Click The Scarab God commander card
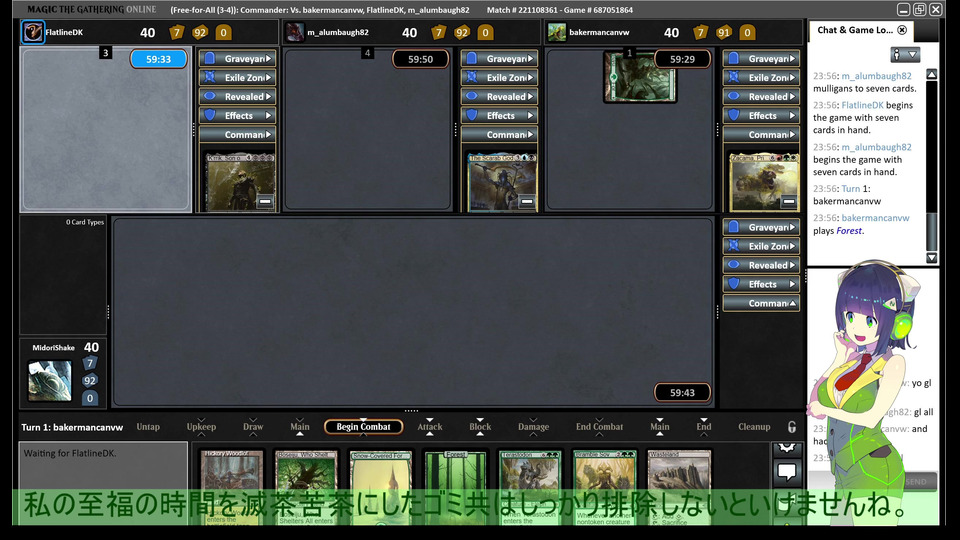Viewport: 960px width, 540px height. click(501, 182)
